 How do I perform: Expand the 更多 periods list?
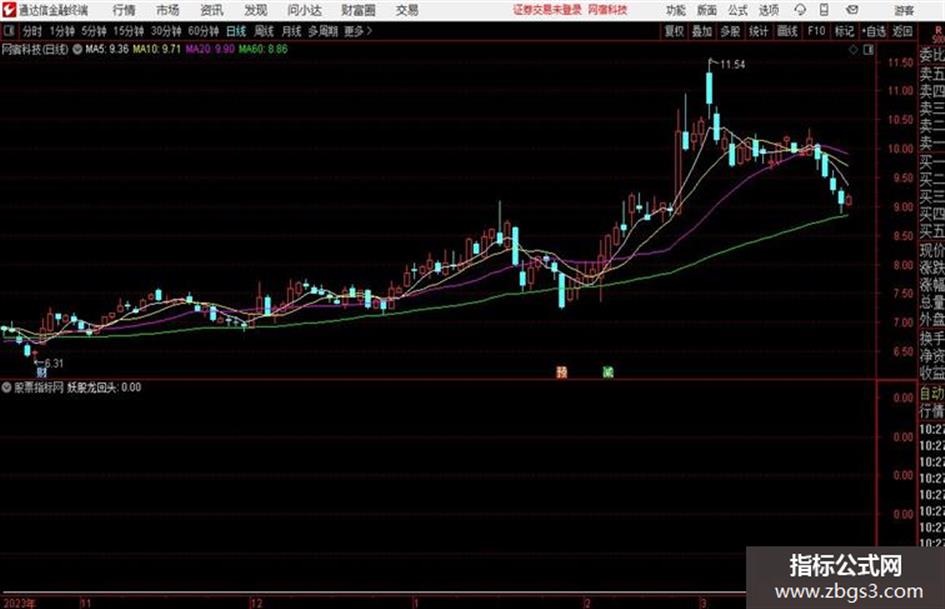[358, 31]
